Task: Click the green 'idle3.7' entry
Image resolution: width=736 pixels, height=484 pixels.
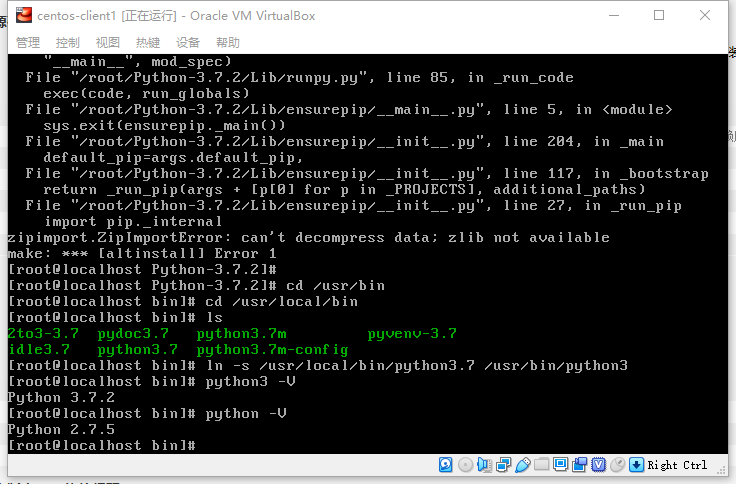Action: pos(39,350)
